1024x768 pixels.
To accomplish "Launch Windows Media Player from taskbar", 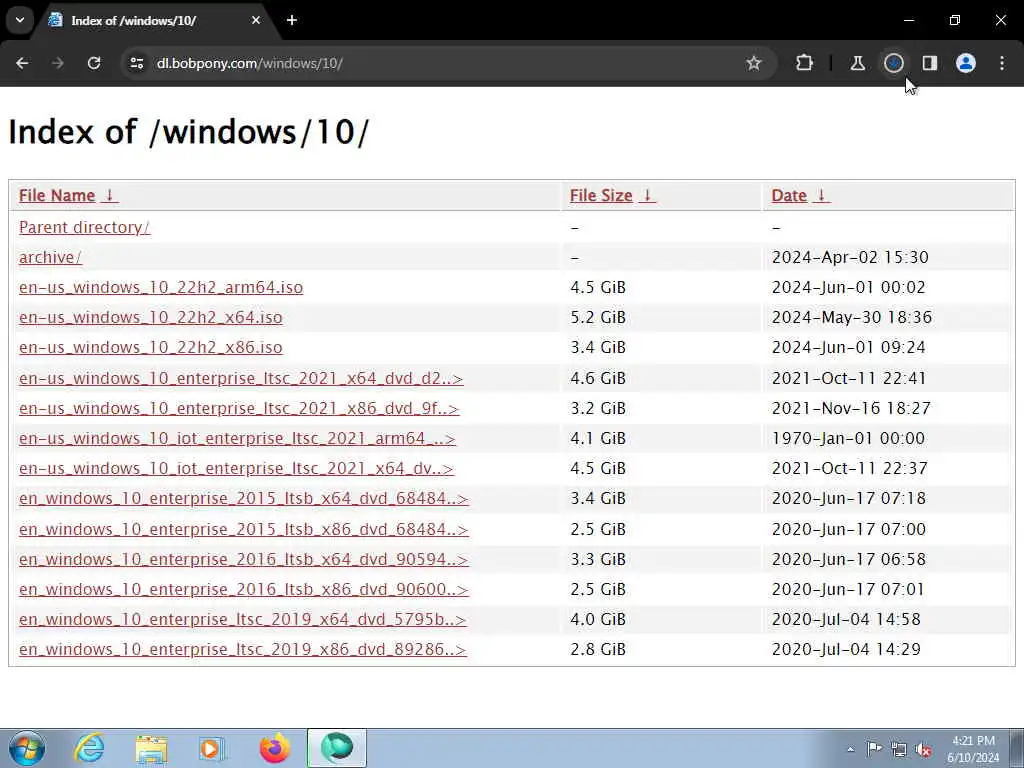I will (212, 748).
